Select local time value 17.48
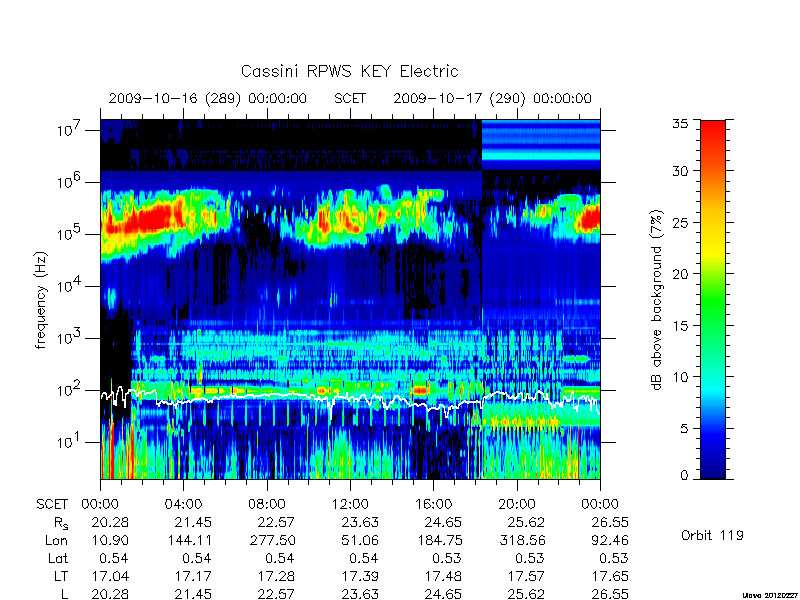Image resolution: width=800 pixels, height=600 pixels. (x=443, y=576)
